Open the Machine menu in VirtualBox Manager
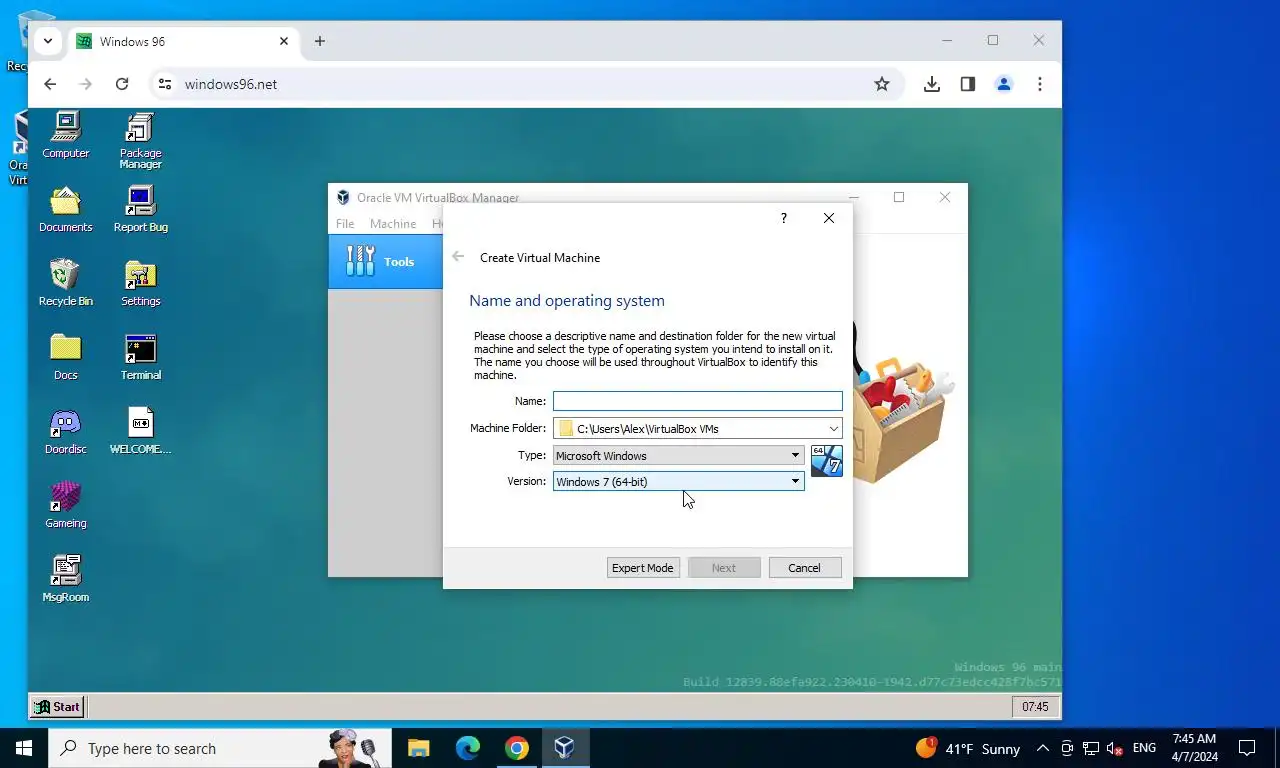This screenshot has width=1280, height=768. (x=393, y=224)
